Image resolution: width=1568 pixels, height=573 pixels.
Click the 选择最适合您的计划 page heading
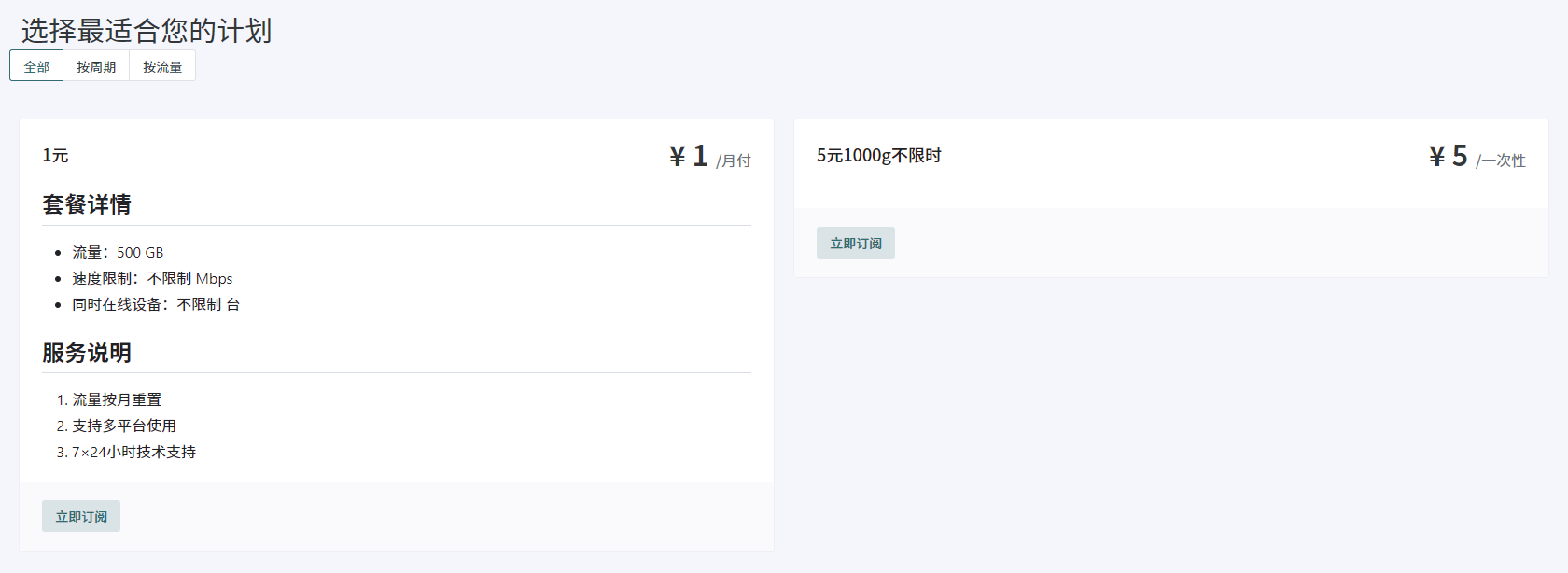[x=147, y=31]
